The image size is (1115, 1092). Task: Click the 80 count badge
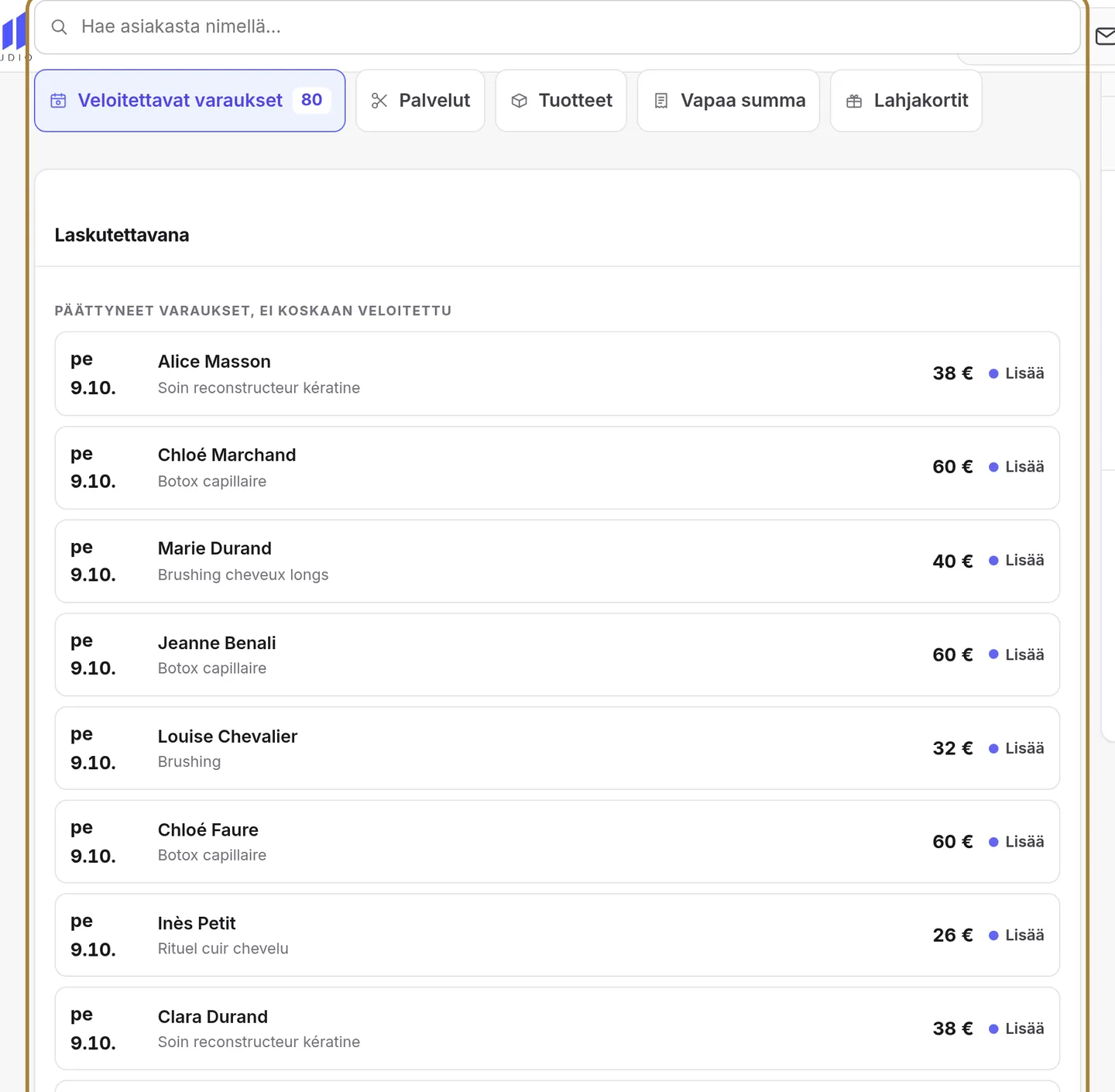[x=312, y=100]
